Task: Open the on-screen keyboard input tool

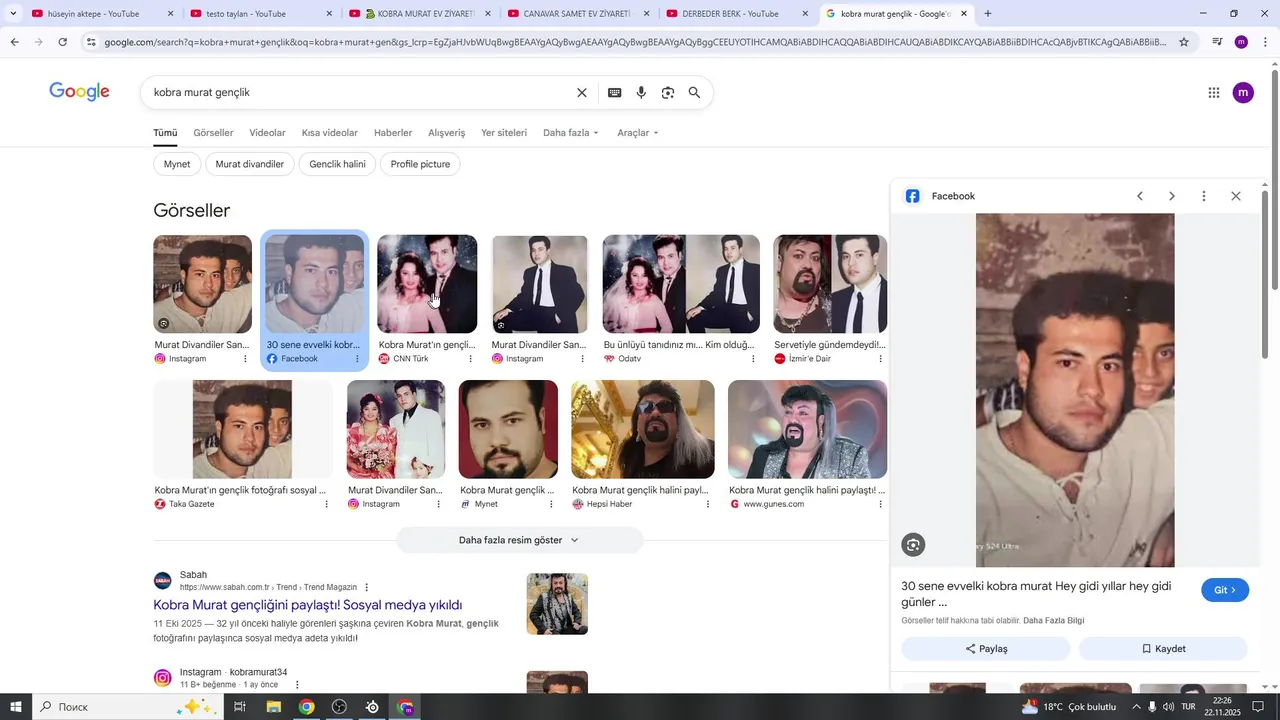Action: tap(615, 93)
